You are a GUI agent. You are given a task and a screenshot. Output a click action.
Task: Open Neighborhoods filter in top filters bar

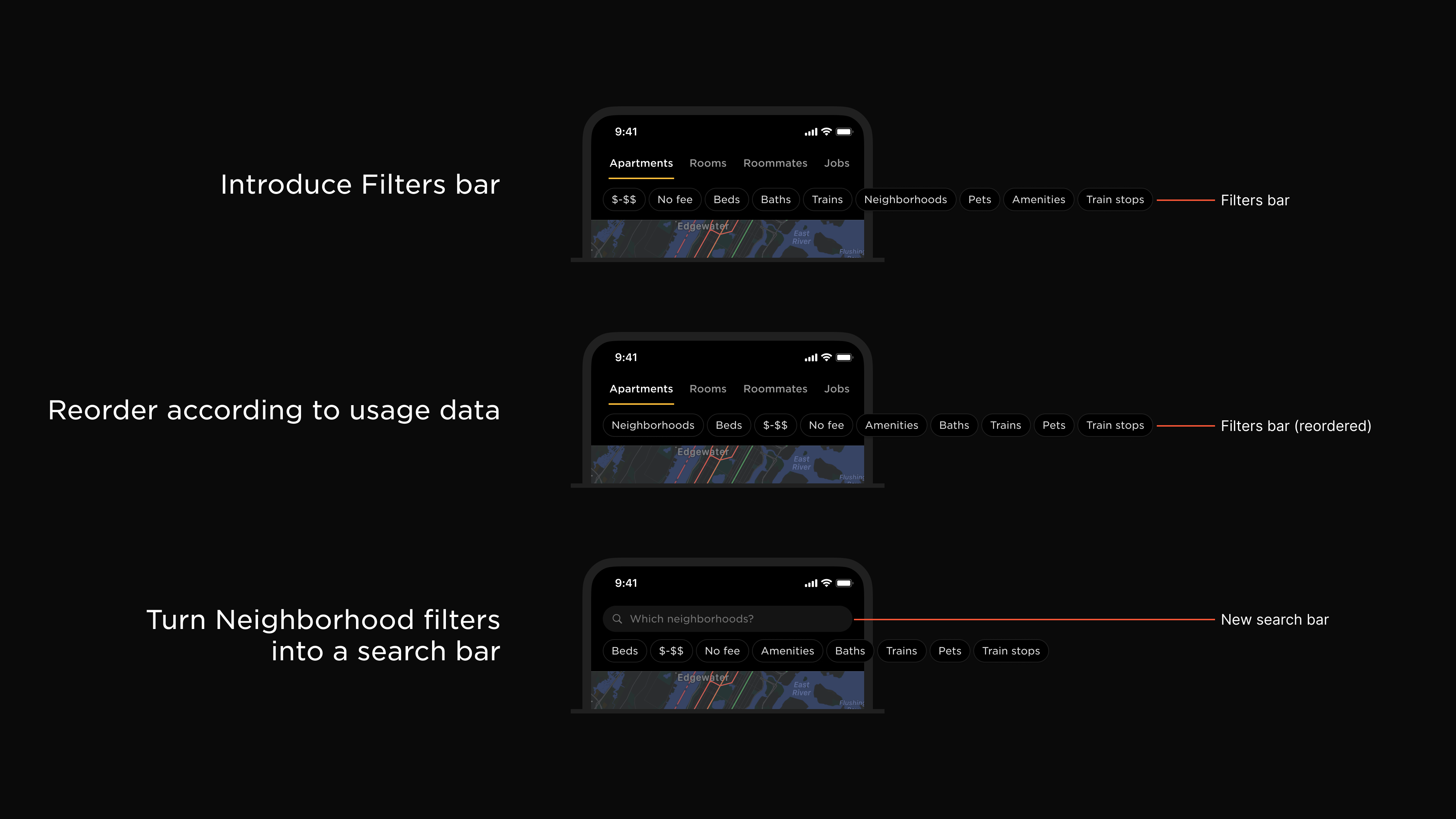[906, 199]
